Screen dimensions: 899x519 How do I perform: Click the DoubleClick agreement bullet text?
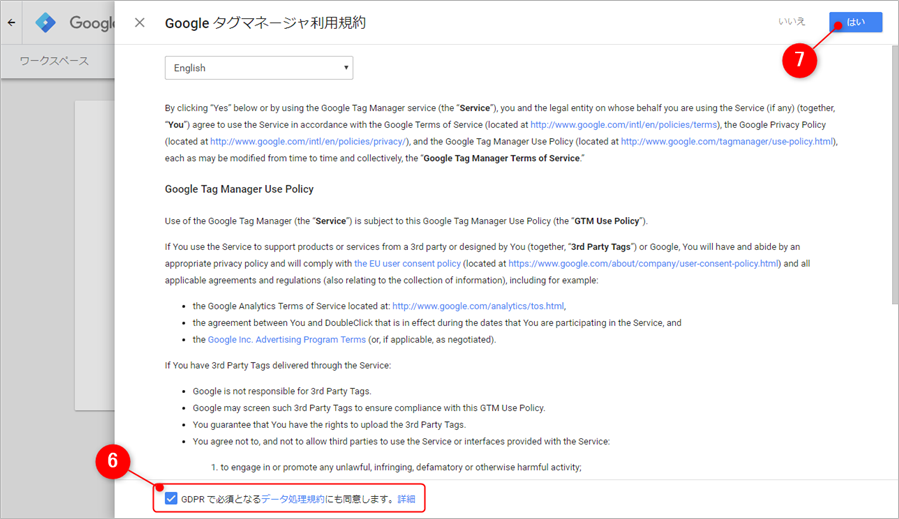437,323
